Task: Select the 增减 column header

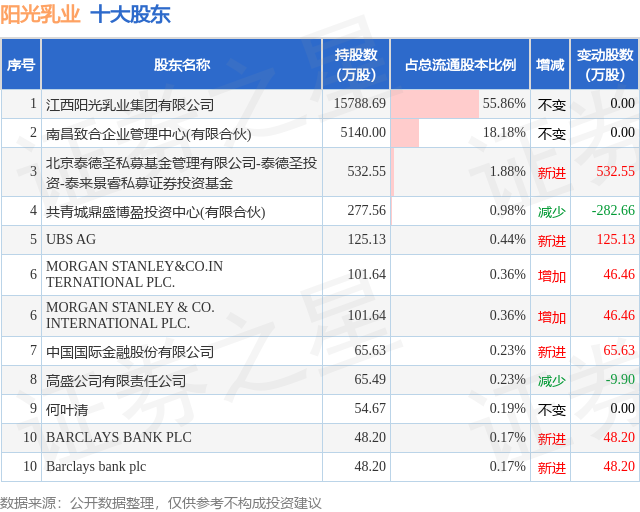Action: coord(550,65)
